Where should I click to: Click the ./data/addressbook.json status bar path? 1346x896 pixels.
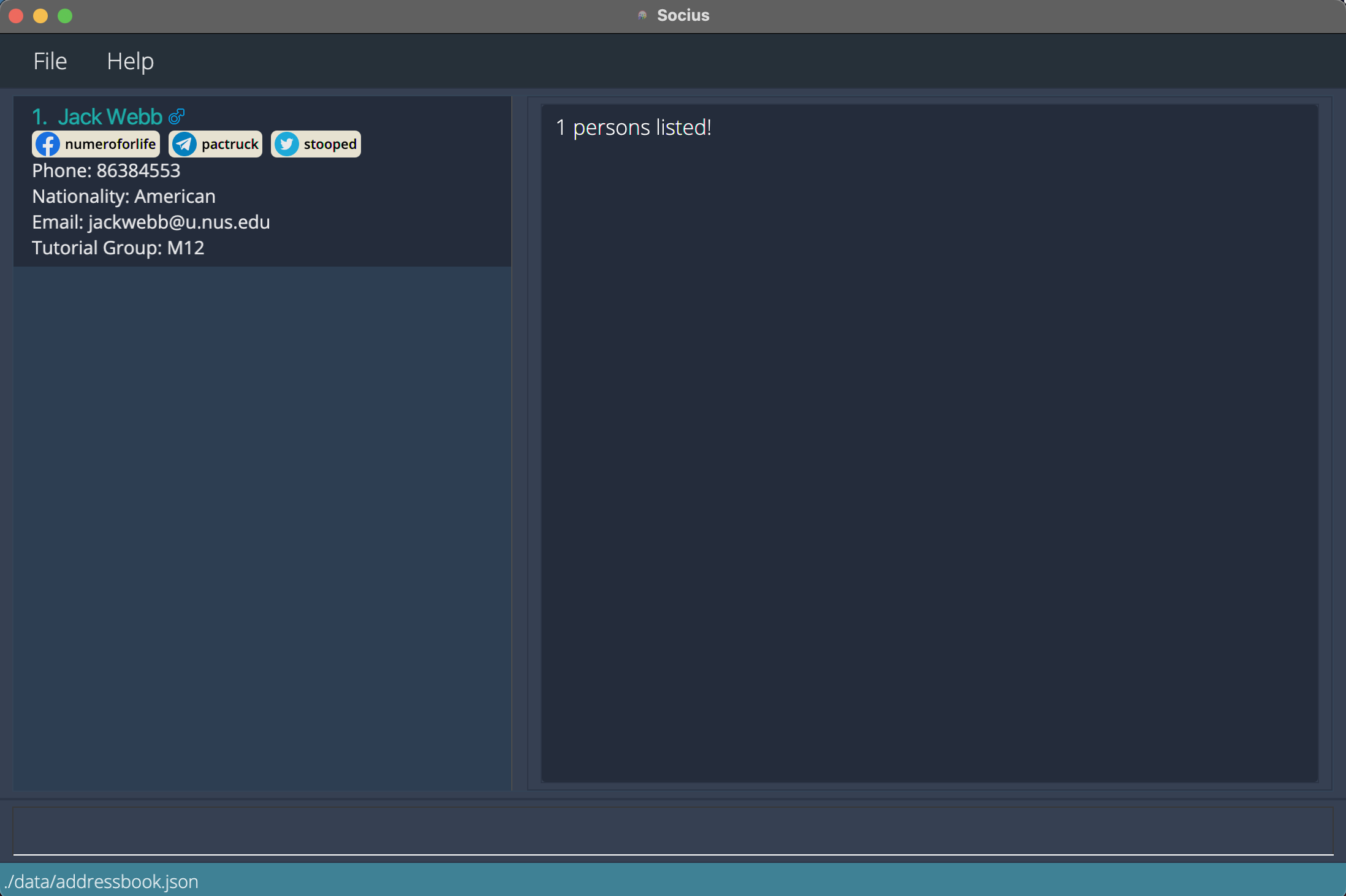pyautogui.click(x=101, y=881)
